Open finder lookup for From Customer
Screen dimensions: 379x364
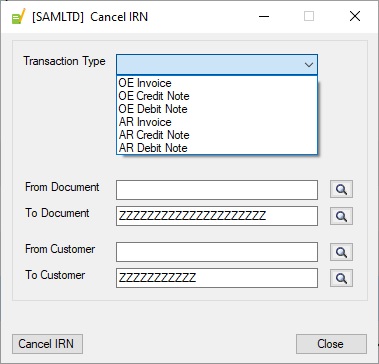click(x=341, y=252)
